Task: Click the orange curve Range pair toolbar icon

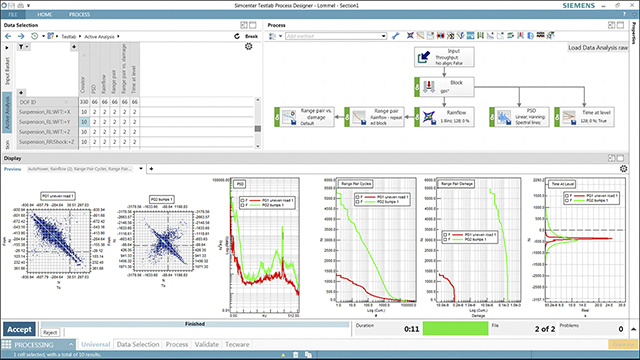Action: point(420,36)
